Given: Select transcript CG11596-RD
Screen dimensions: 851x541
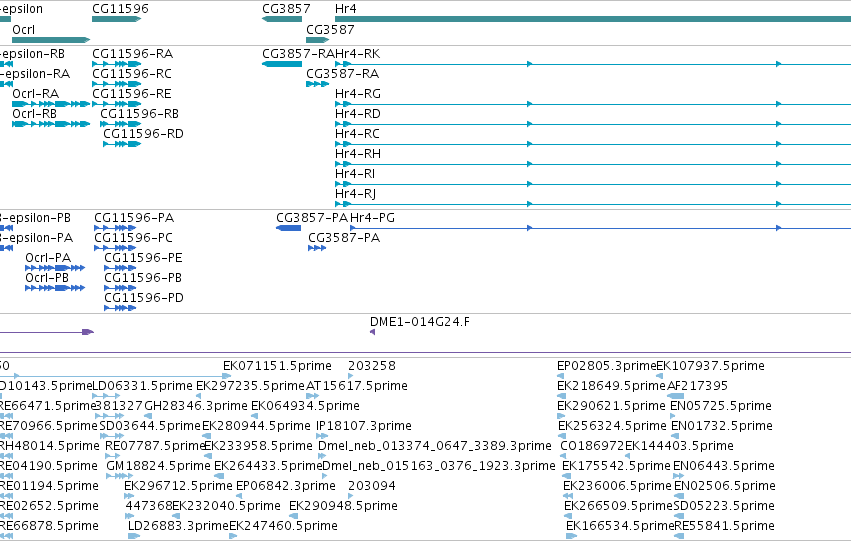Looking at the screenshot, I should tap(122, 144).
